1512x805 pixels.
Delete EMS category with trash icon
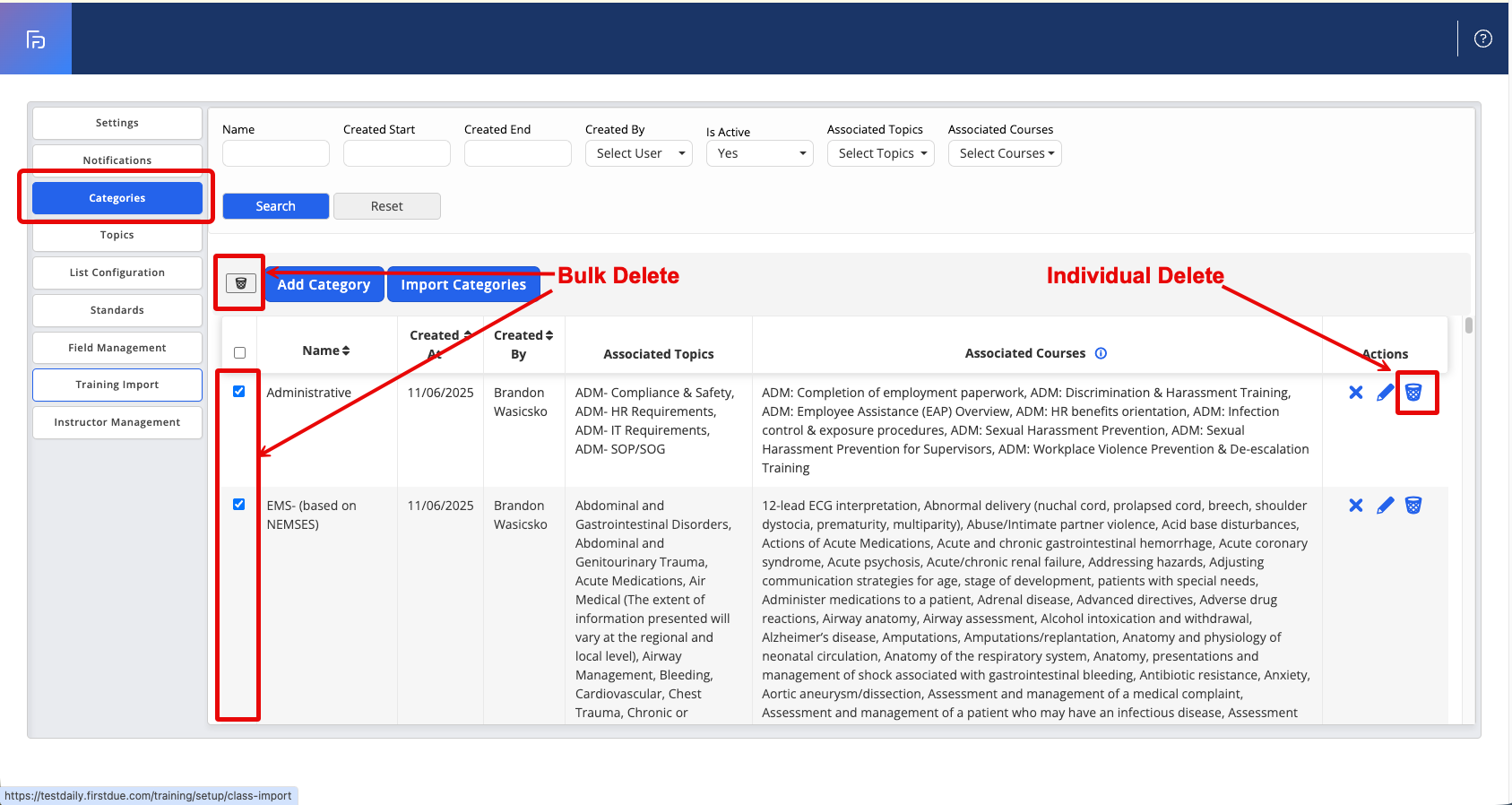[1413, 506]
